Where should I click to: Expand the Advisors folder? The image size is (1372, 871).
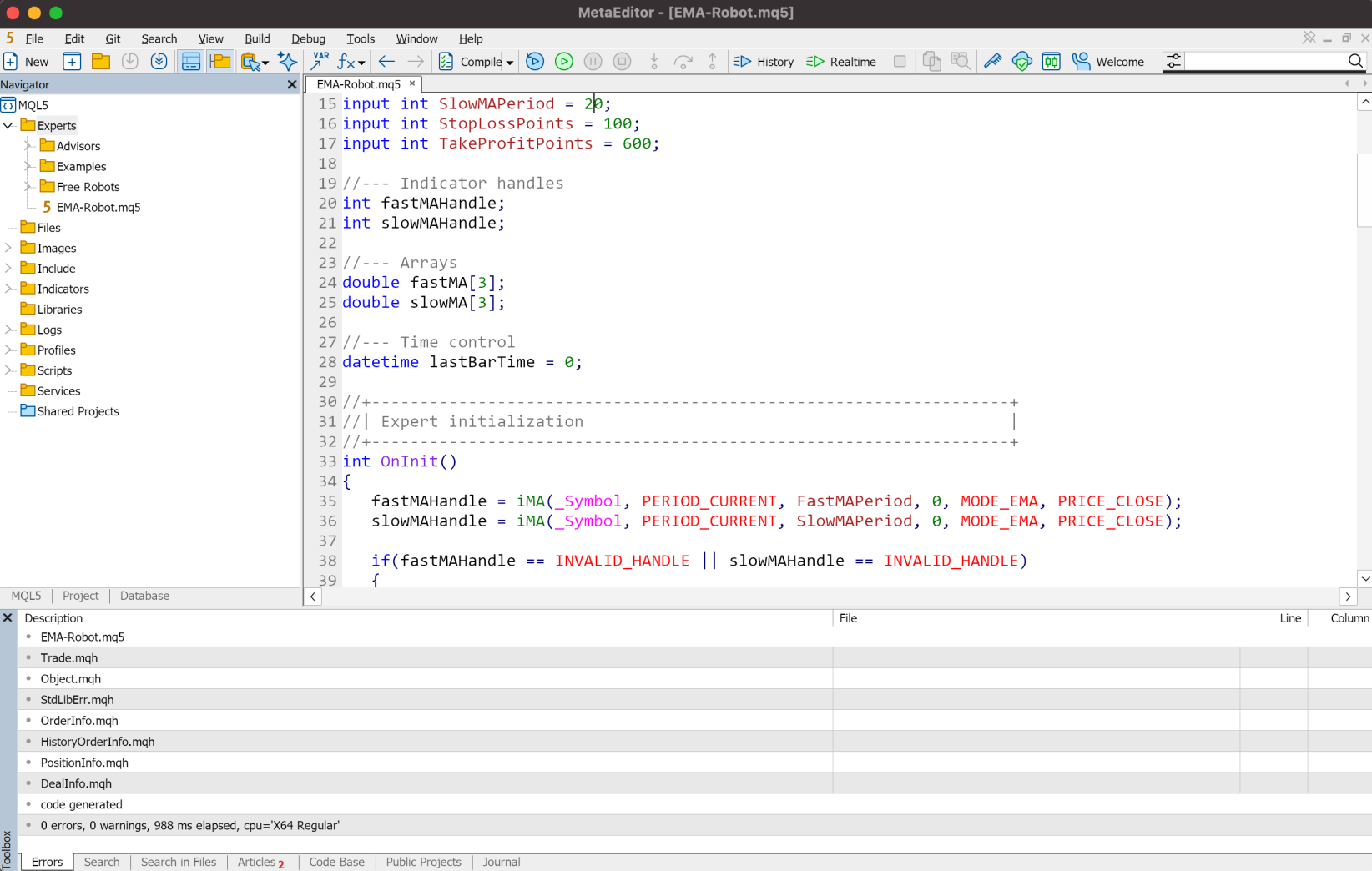click(x=28, y=146)
